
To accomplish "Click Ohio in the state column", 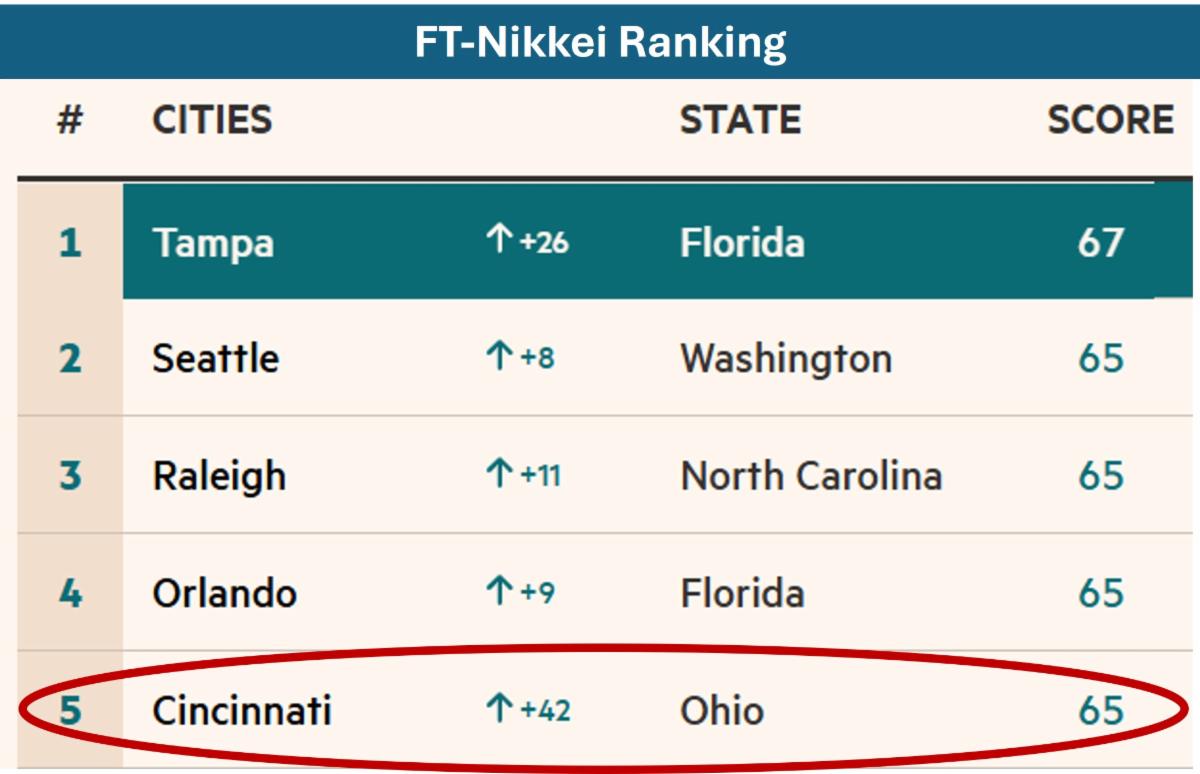I will click(x=722, y=711).
